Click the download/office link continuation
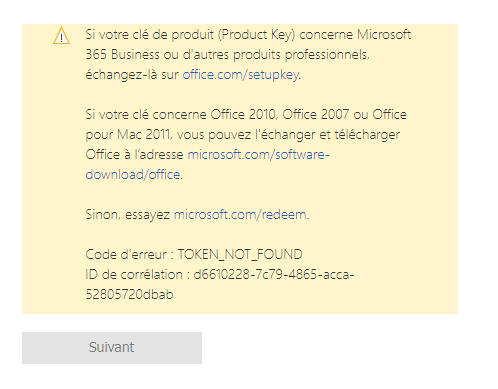The image size is (498, 389). point(133,174)
